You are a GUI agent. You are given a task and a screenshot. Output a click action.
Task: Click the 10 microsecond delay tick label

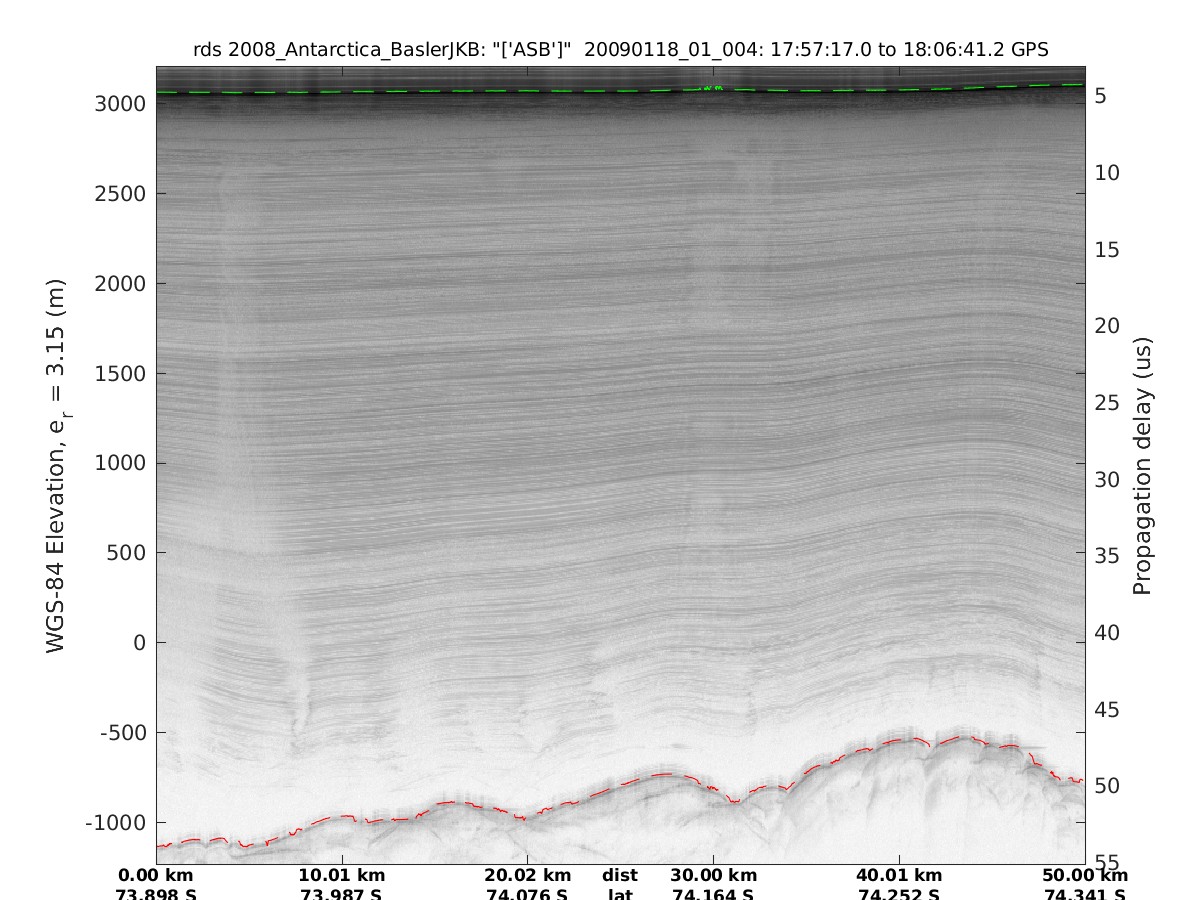point(1107,173)
